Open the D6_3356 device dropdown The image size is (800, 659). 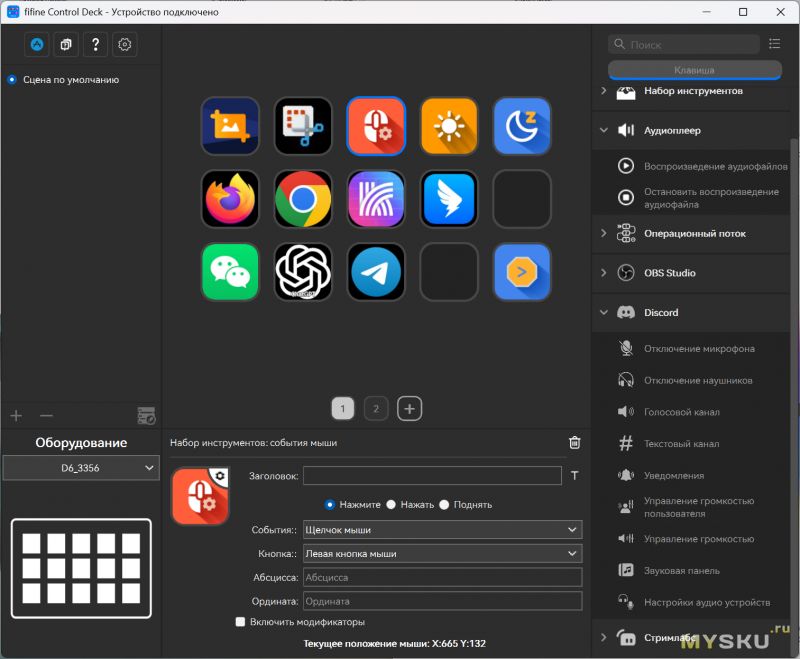pyautogui.click(x=81, y=468)
